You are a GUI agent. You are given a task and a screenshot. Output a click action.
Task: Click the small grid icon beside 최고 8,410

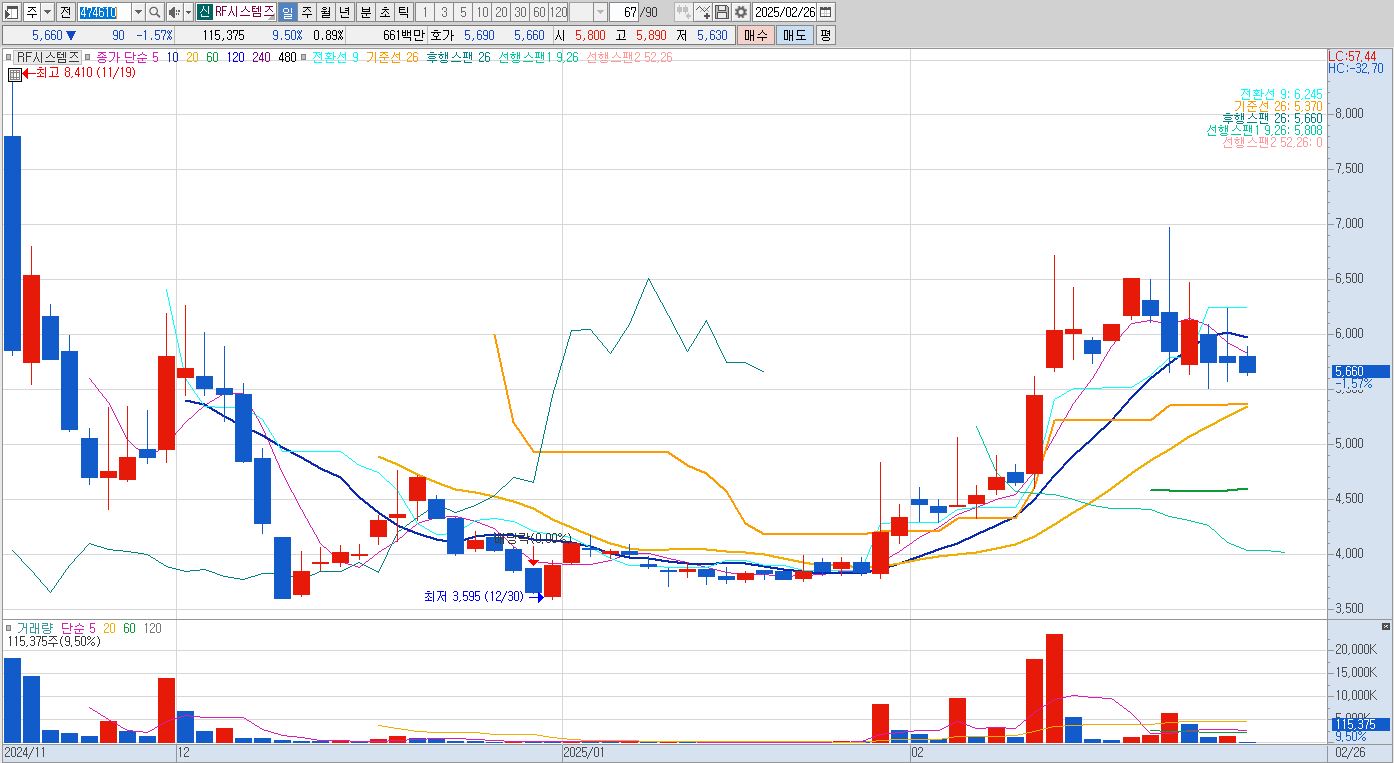14,74
